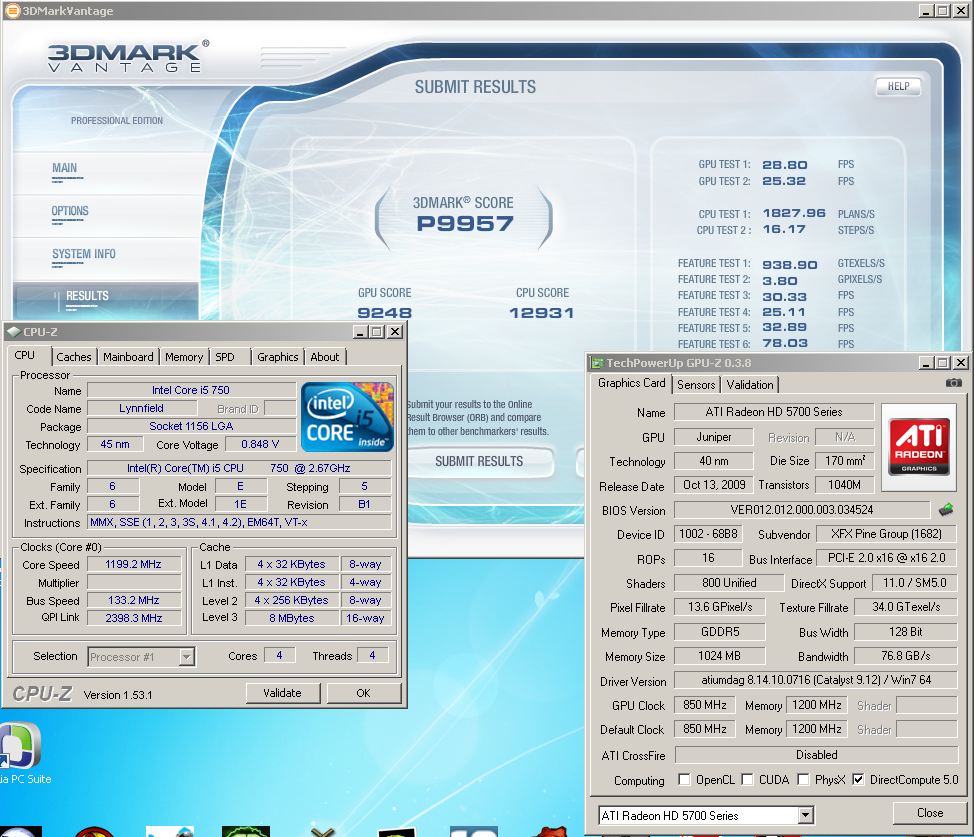The height and width of the screenshot is (837, 974).
Task: Click the Bandwidth 76.8 GB/s value
Action: [x=906, y=656]
